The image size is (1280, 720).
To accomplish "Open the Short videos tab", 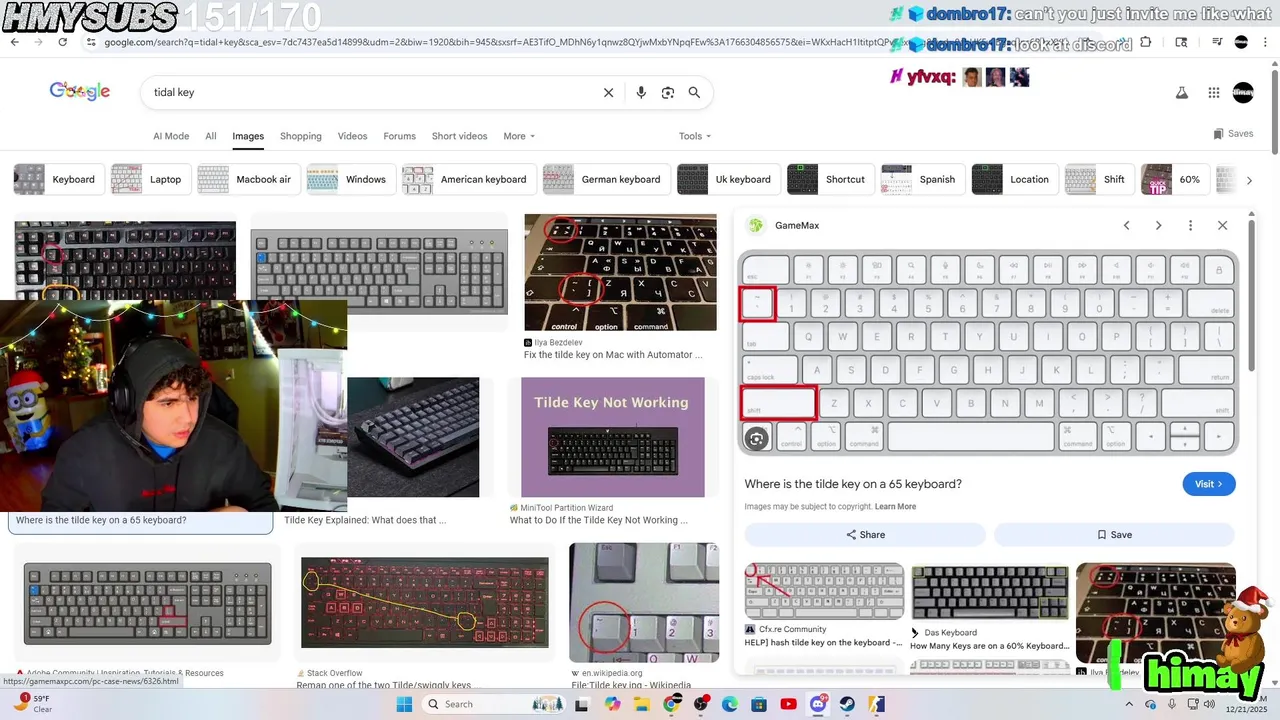I will 459,136.
